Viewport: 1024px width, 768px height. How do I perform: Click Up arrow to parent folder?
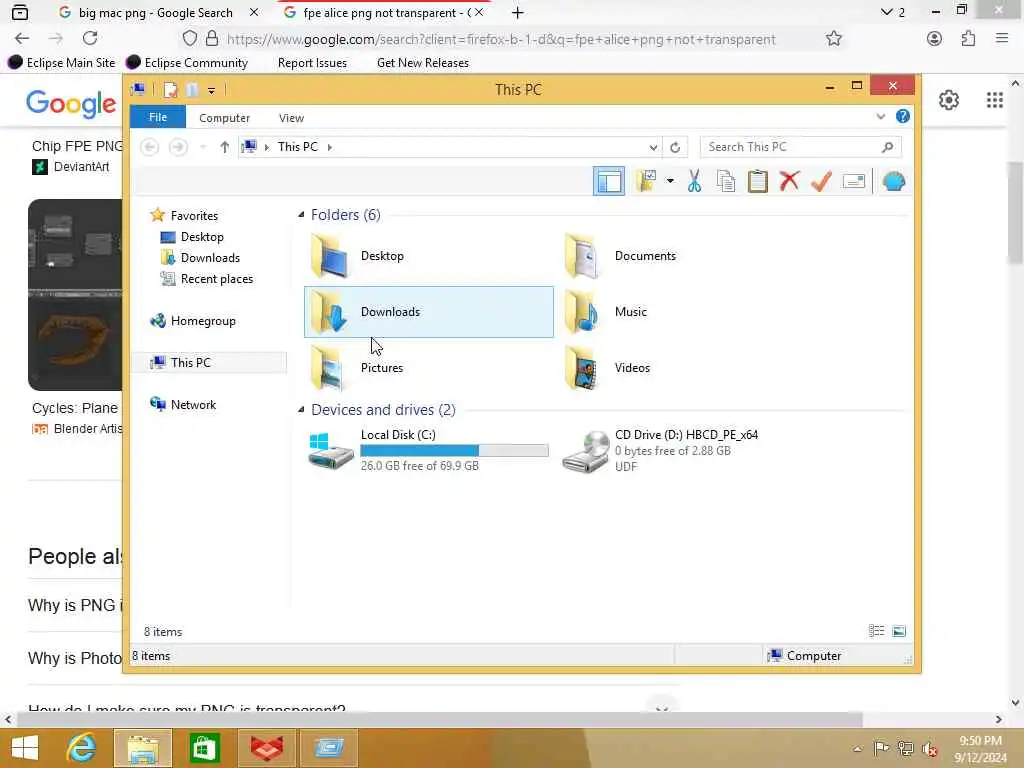(x=225, y=147)
